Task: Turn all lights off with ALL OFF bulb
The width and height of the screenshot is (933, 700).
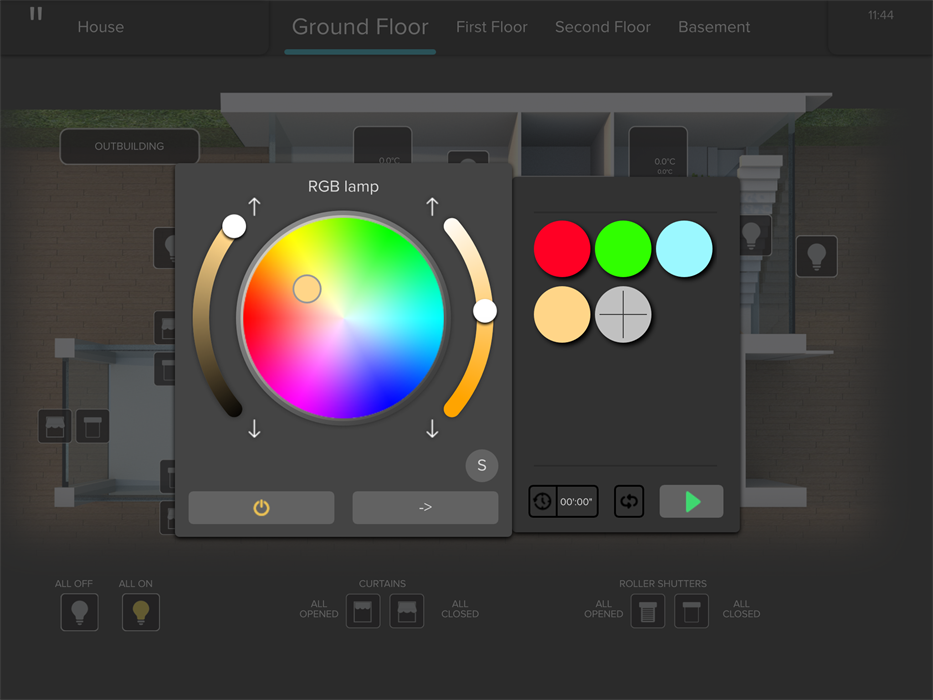Action: tap(80, 612)
